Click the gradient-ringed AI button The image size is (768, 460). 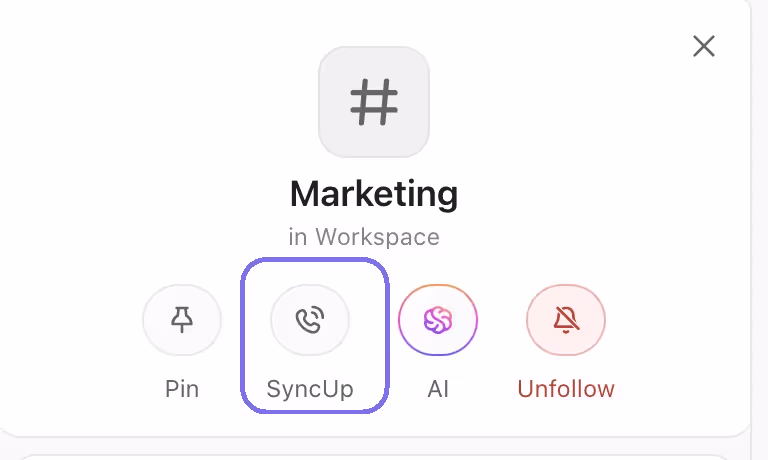[x=438, y=320]
